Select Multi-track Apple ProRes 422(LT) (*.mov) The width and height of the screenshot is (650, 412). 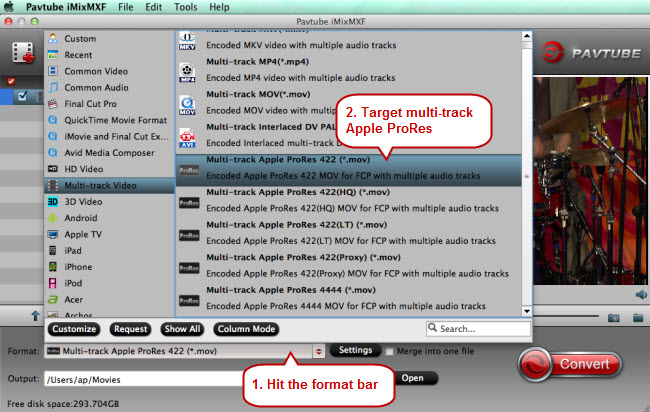[x=349, y=235]
